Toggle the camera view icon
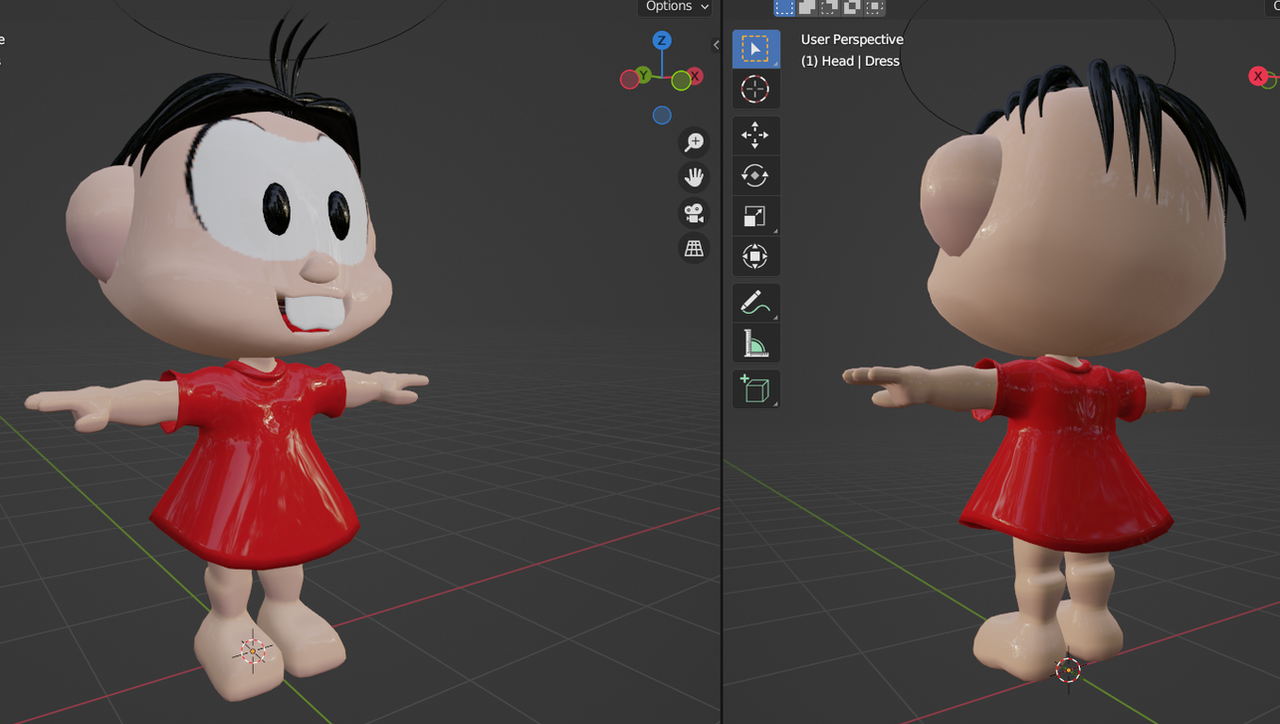This screenshot has height=724, width=1280. pos(694,212)
